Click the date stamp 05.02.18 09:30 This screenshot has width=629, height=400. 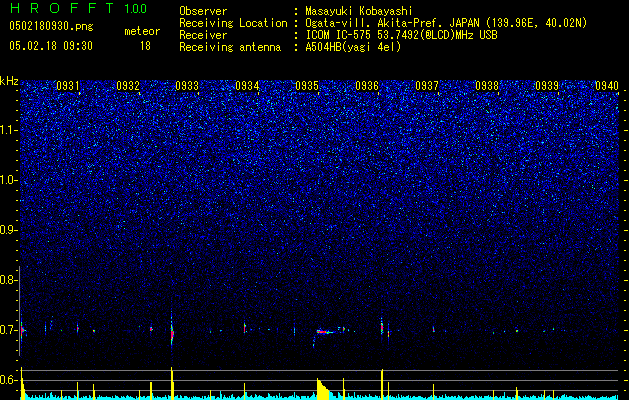(x=51, y=46)
